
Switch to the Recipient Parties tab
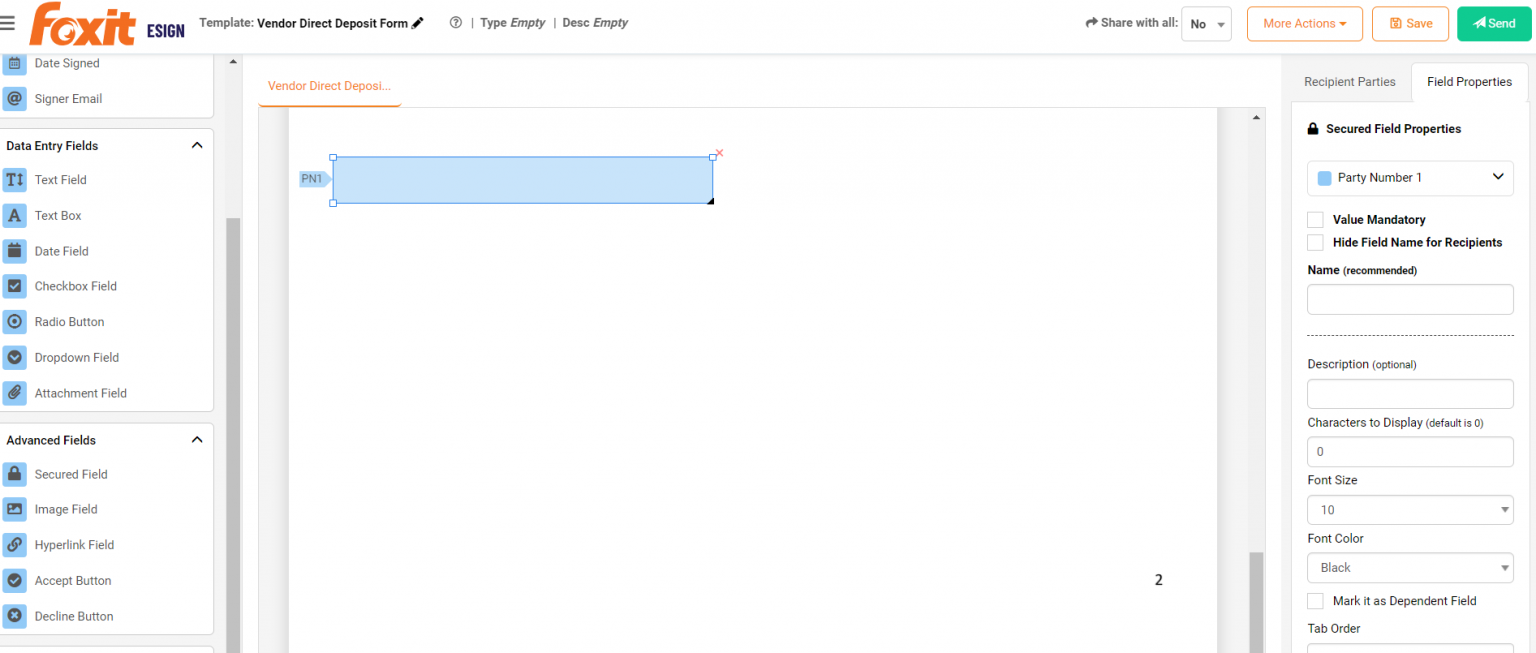(1350, 81)
